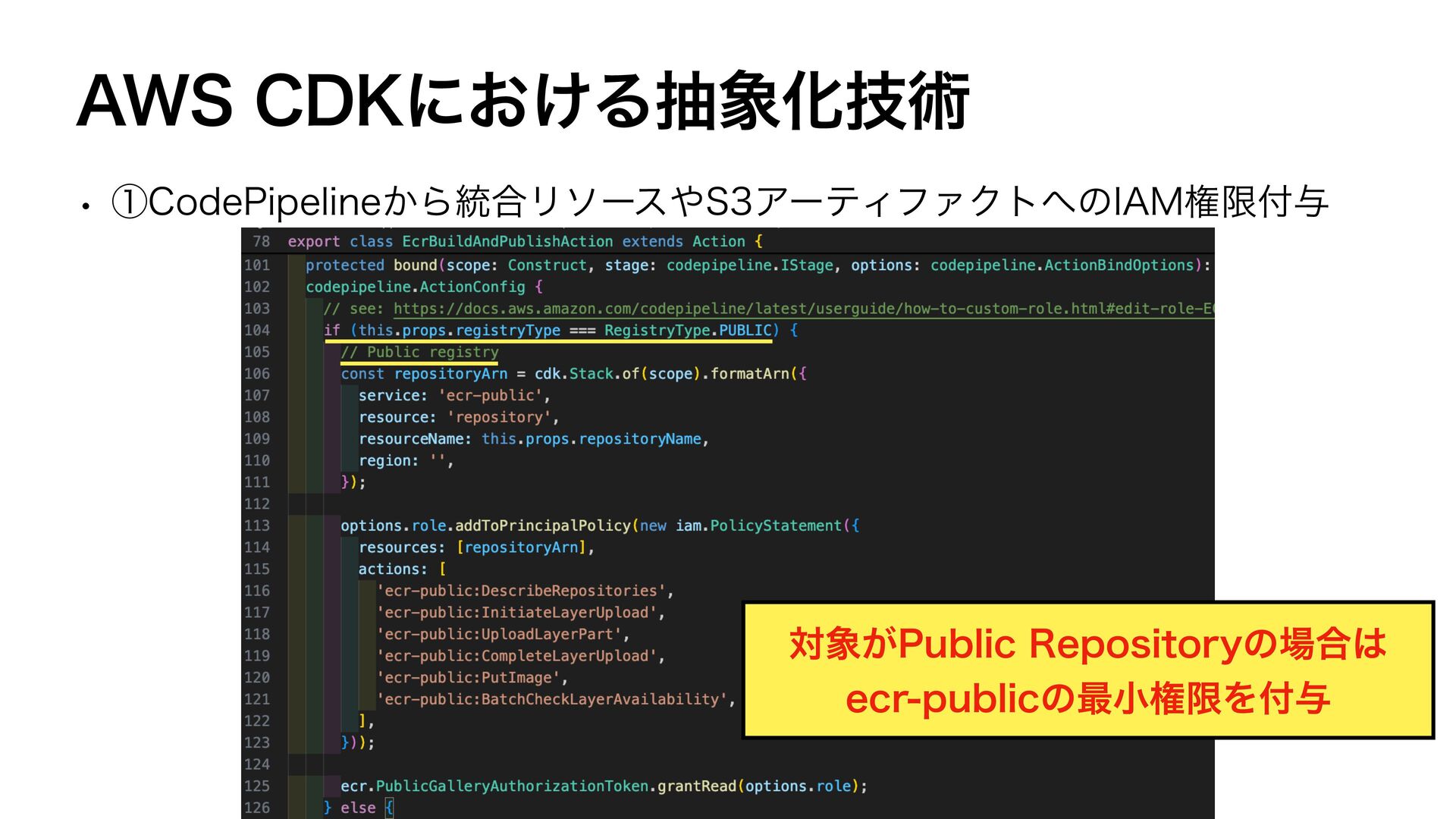Click PublicGalleryAuthorizationToken on line 125
Screen dimensions: 1456x819
[512, 786]
